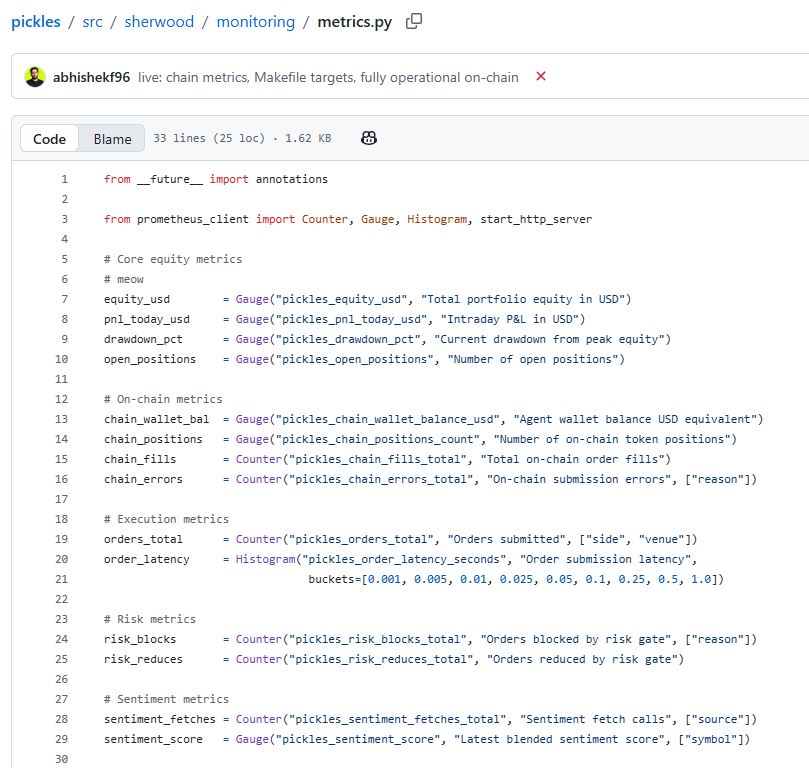Open the Copilot icon in file toolbar
809x768 pixels.
[x=368, y=138]
